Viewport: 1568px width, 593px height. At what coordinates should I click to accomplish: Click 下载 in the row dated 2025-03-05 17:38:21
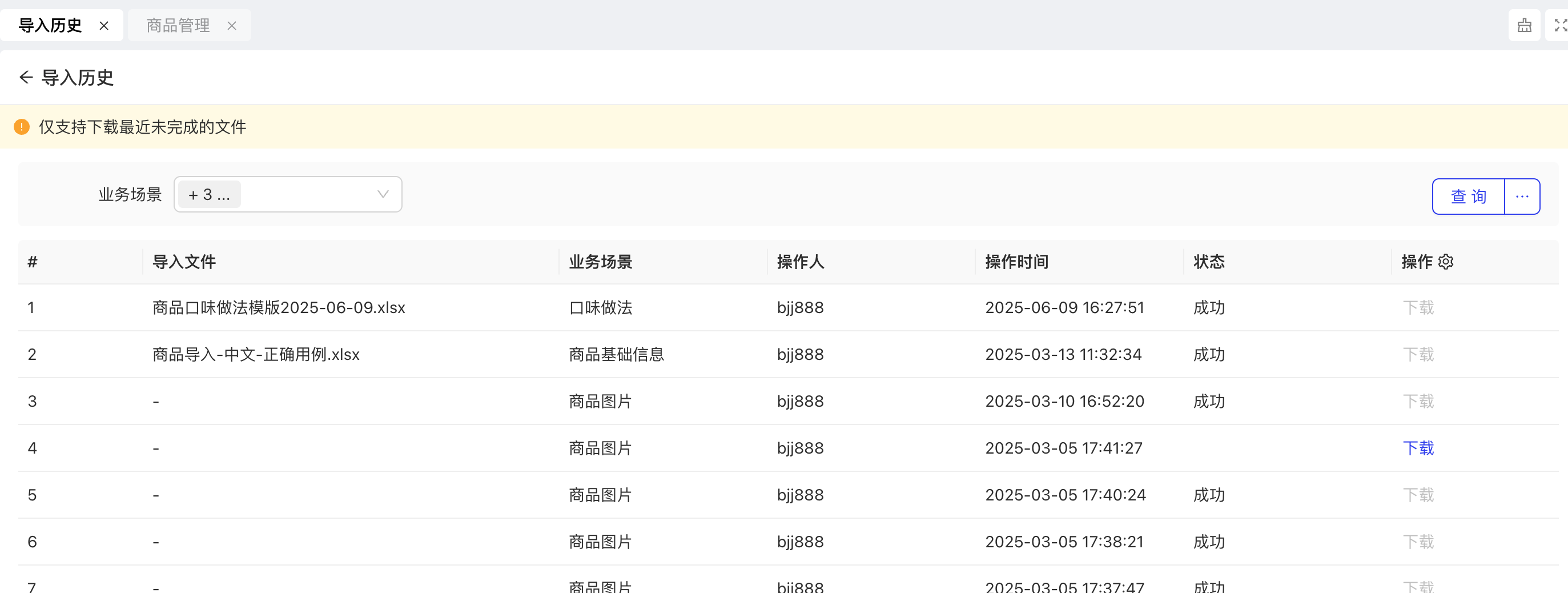[x=1418, y=542]
